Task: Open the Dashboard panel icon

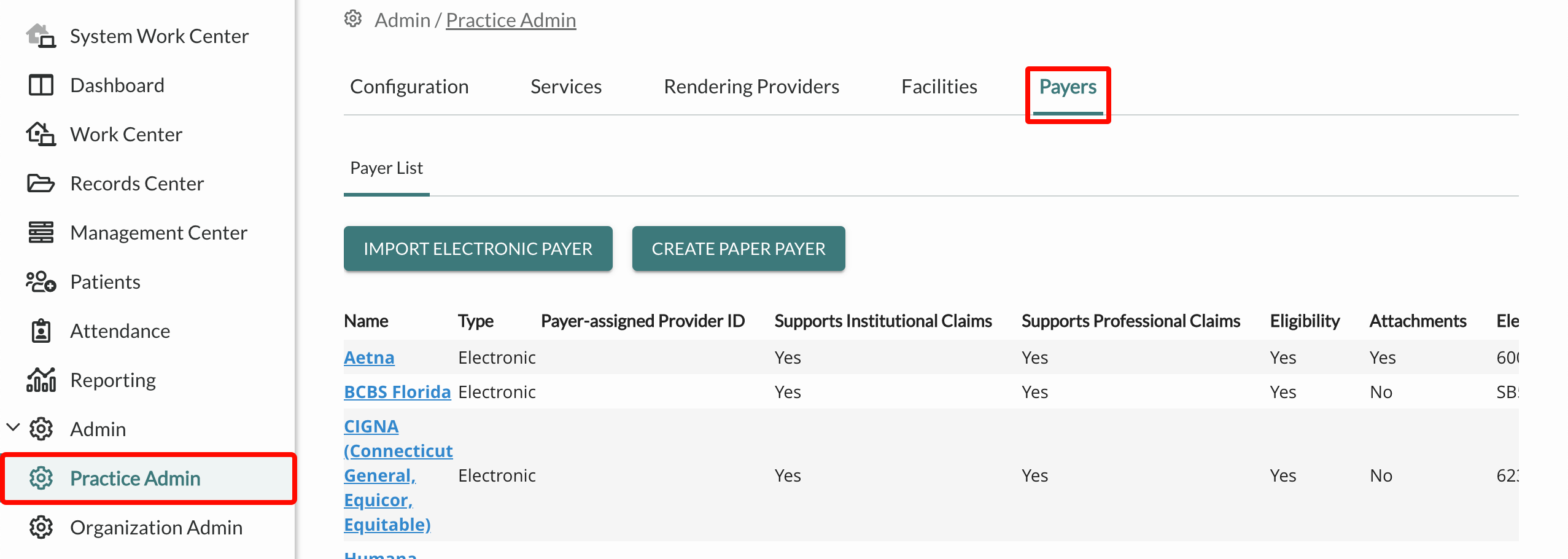Action: [41, 85]
